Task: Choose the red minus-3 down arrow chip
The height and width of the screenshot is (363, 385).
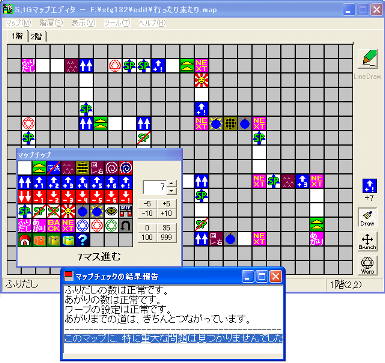Action: point(68,197)
